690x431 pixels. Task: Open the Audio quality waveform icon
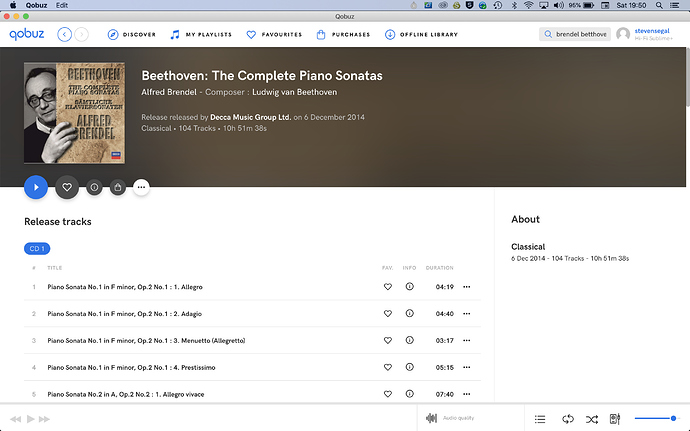(x=432, y=418)
